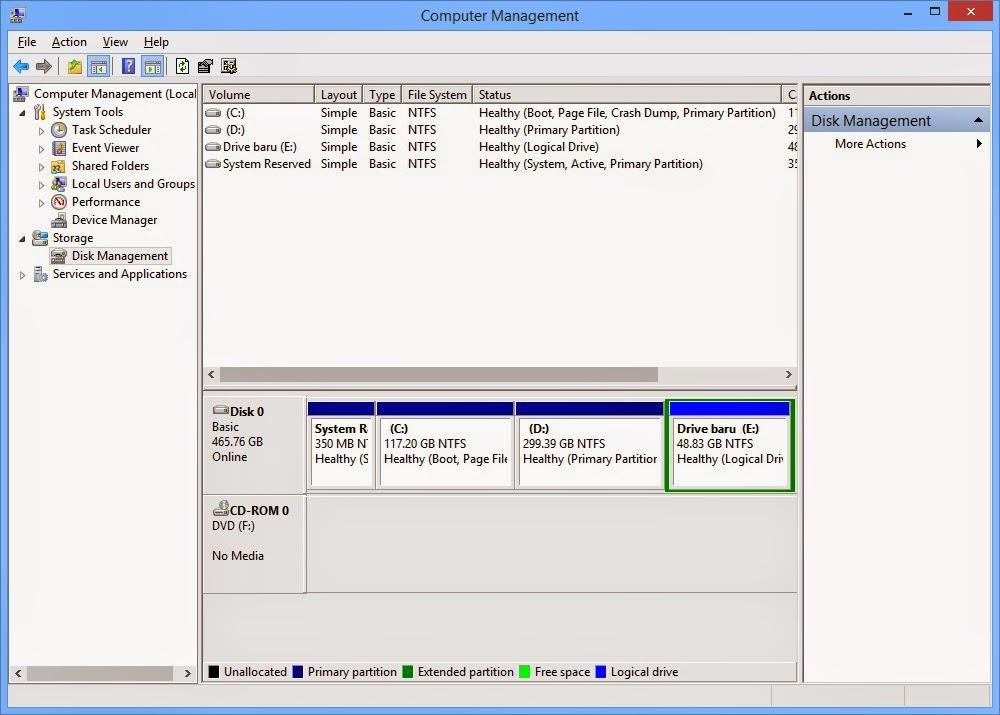Click the Storage node icon
Screen dimensions: 1000x715
(x=40, y=238)
